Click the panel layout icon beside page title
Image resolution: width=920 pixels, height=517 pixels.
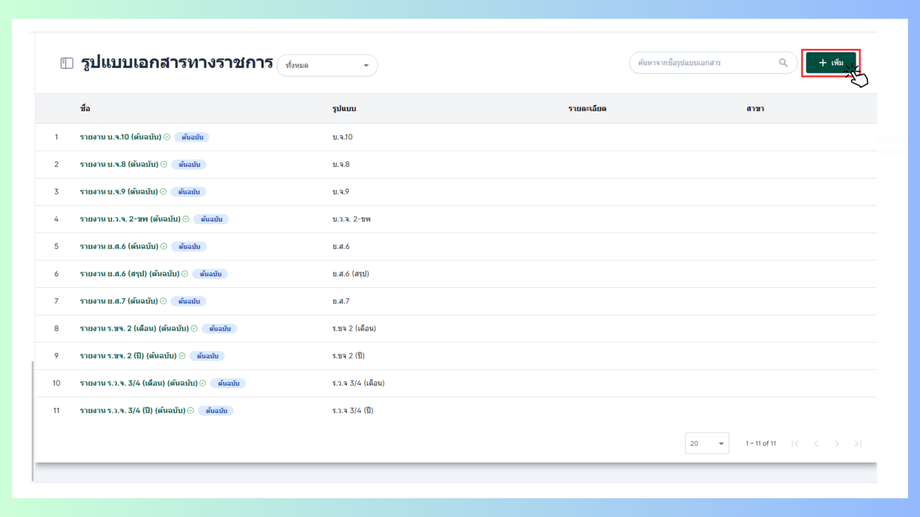(x=66, y=63)
